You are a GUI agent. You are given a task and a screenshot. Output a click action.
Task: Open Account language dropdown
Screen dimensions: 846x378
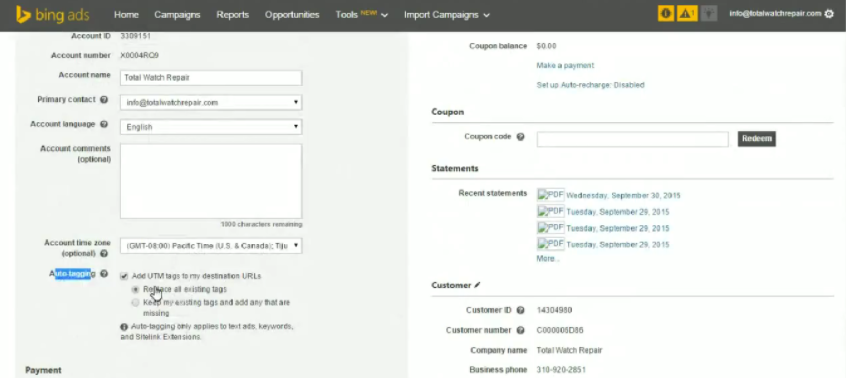[x=211, y=127]
